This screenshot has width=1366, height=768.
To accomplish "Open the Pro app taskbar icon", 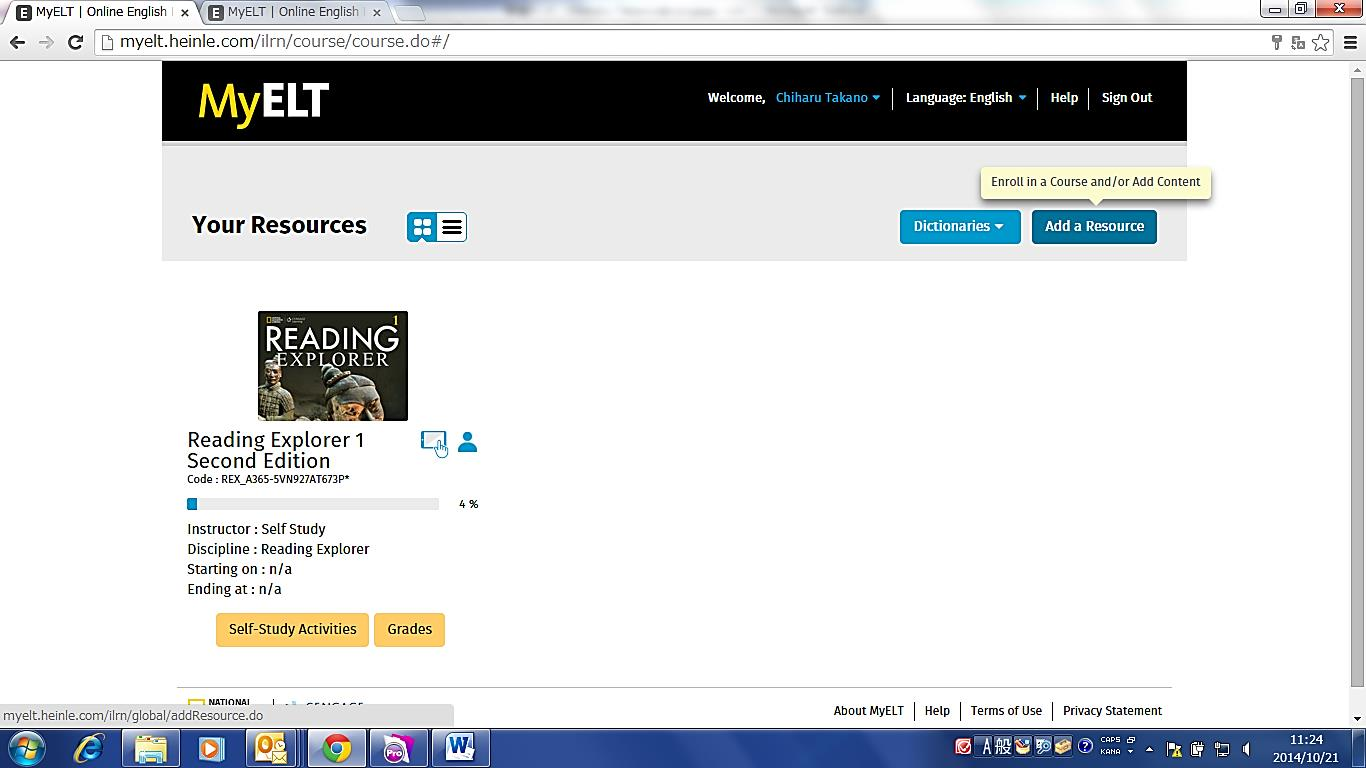I will point(398,748).
